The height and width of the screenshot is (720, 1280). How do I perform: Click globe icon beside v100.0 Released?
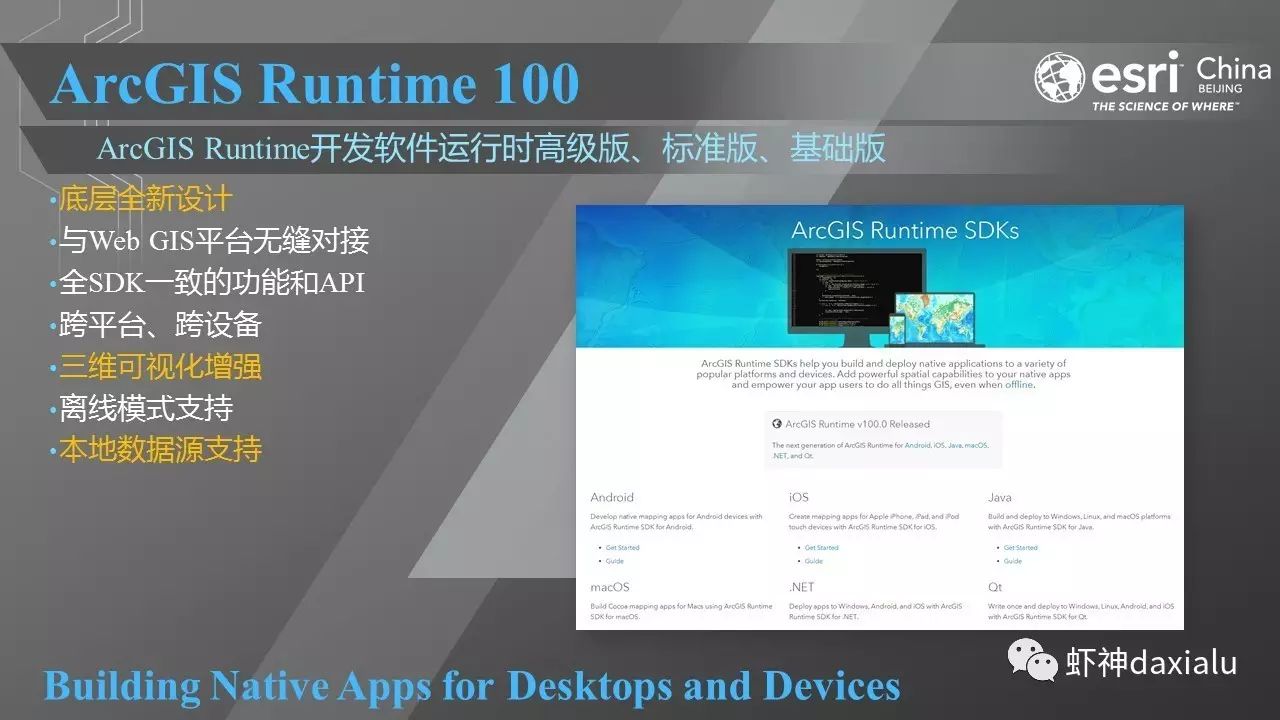click(777, 424)
